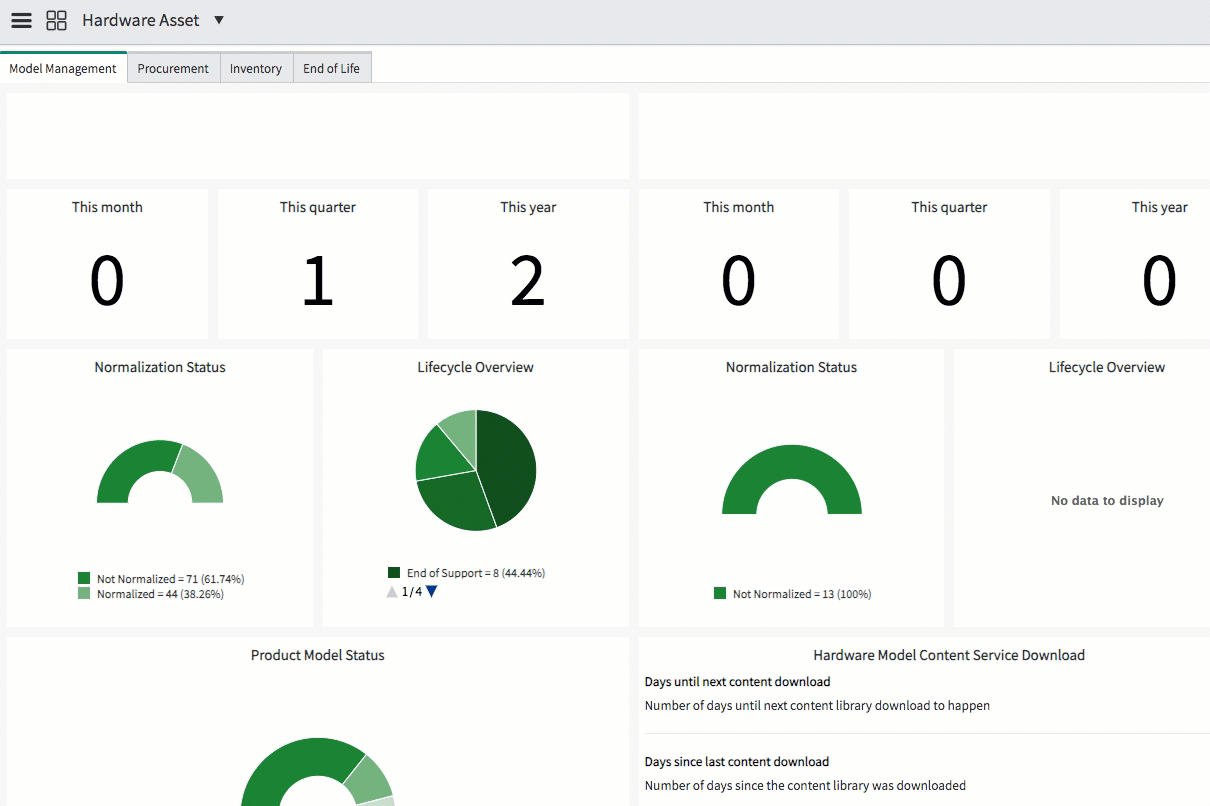Click the left Lifecycle Overview pie chart
The width and height of the screenshot is (1210, 806).
(476, 470)
